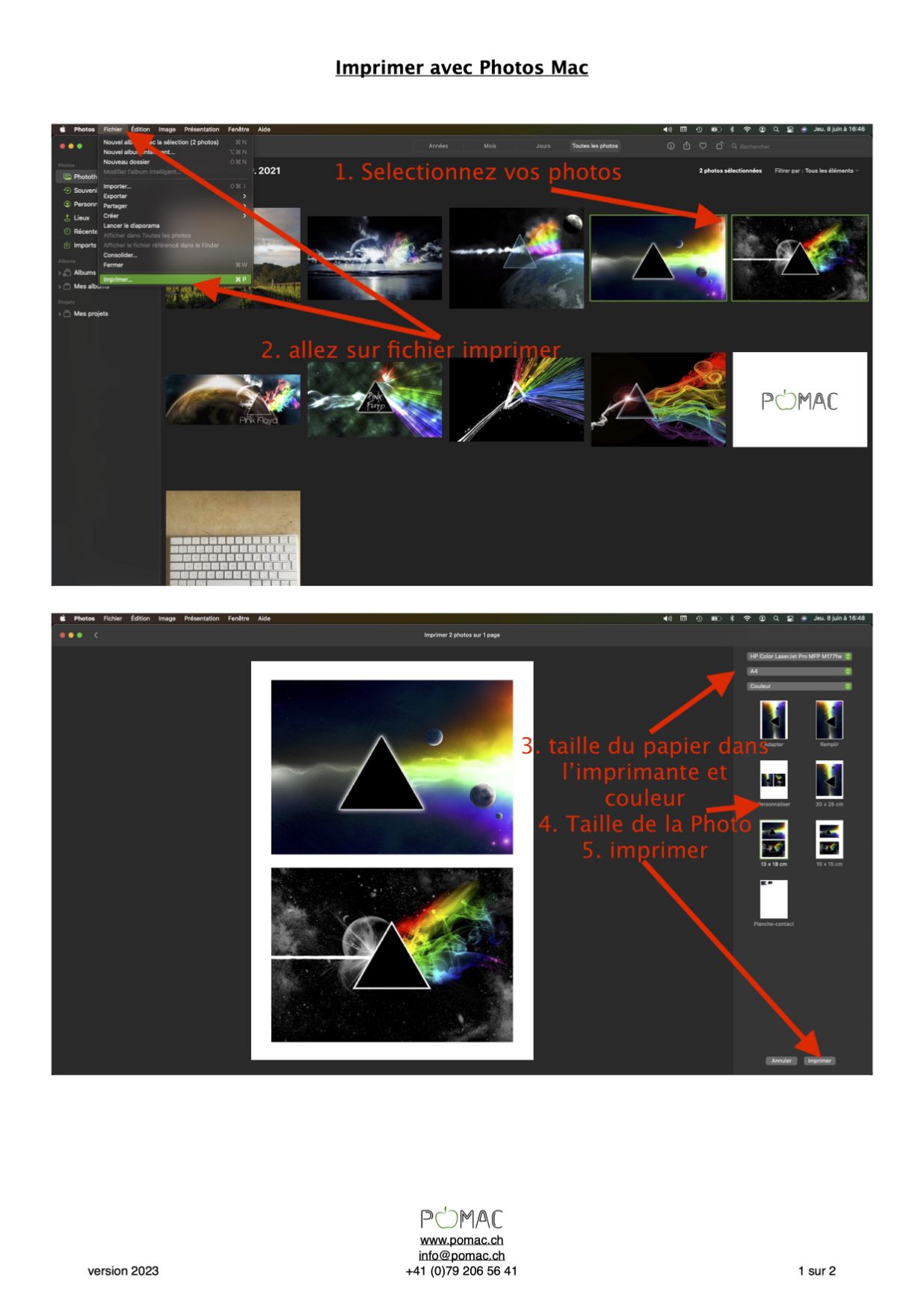
Task: Click the heart favorite icon in toolbar
Action: 702,146
